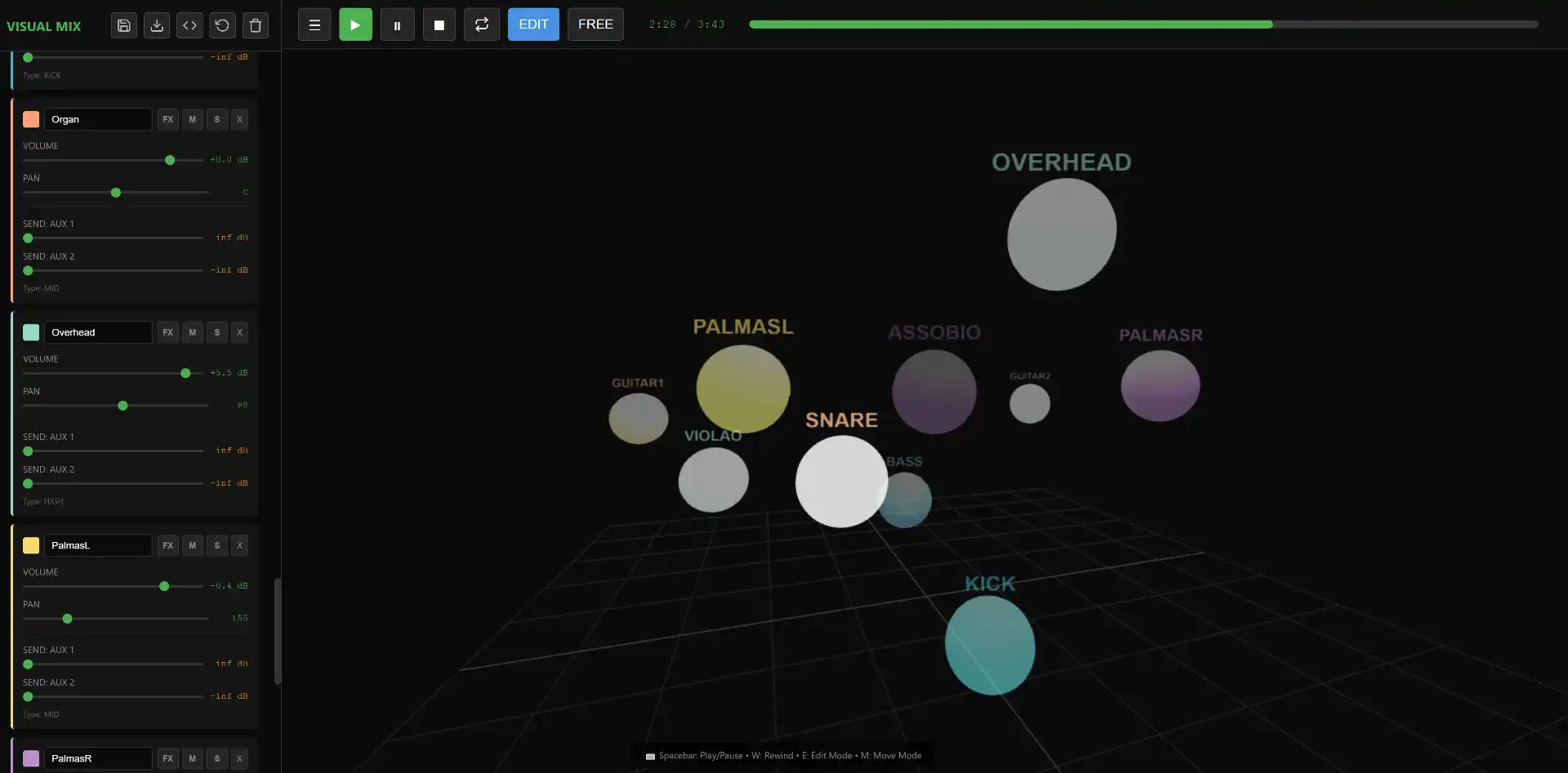
Task: Open the hamburger menu icon
Action: [314, 24]
